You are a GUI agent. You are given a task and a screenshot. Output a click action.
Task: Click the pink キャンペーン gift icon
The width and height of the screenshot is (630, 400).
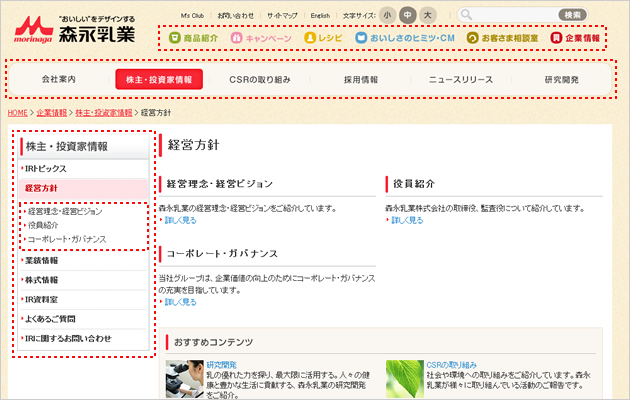coord(236,38)
